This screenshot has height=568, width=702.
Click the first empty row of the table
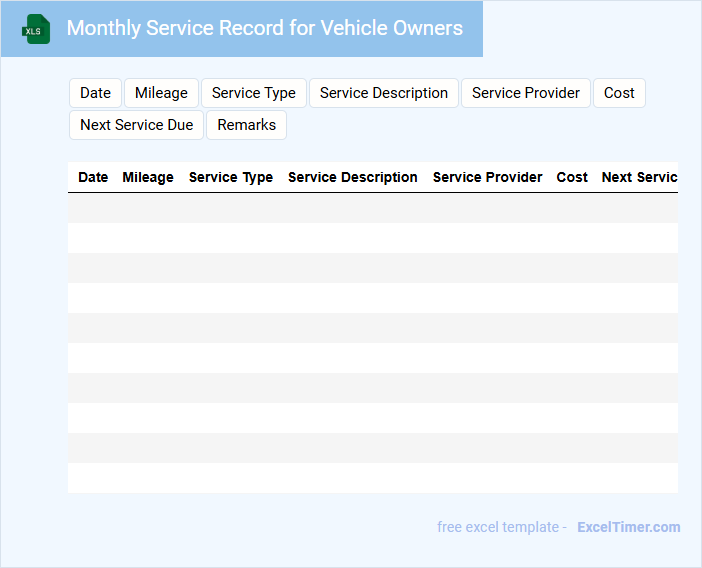pyautogui.click(x=372, y=208)
